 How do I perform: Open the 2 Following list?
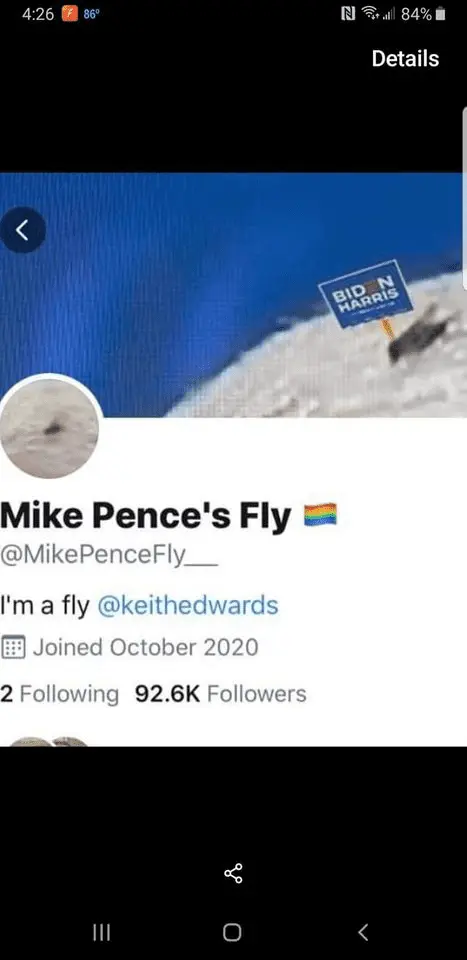click(x=59, y=694)
